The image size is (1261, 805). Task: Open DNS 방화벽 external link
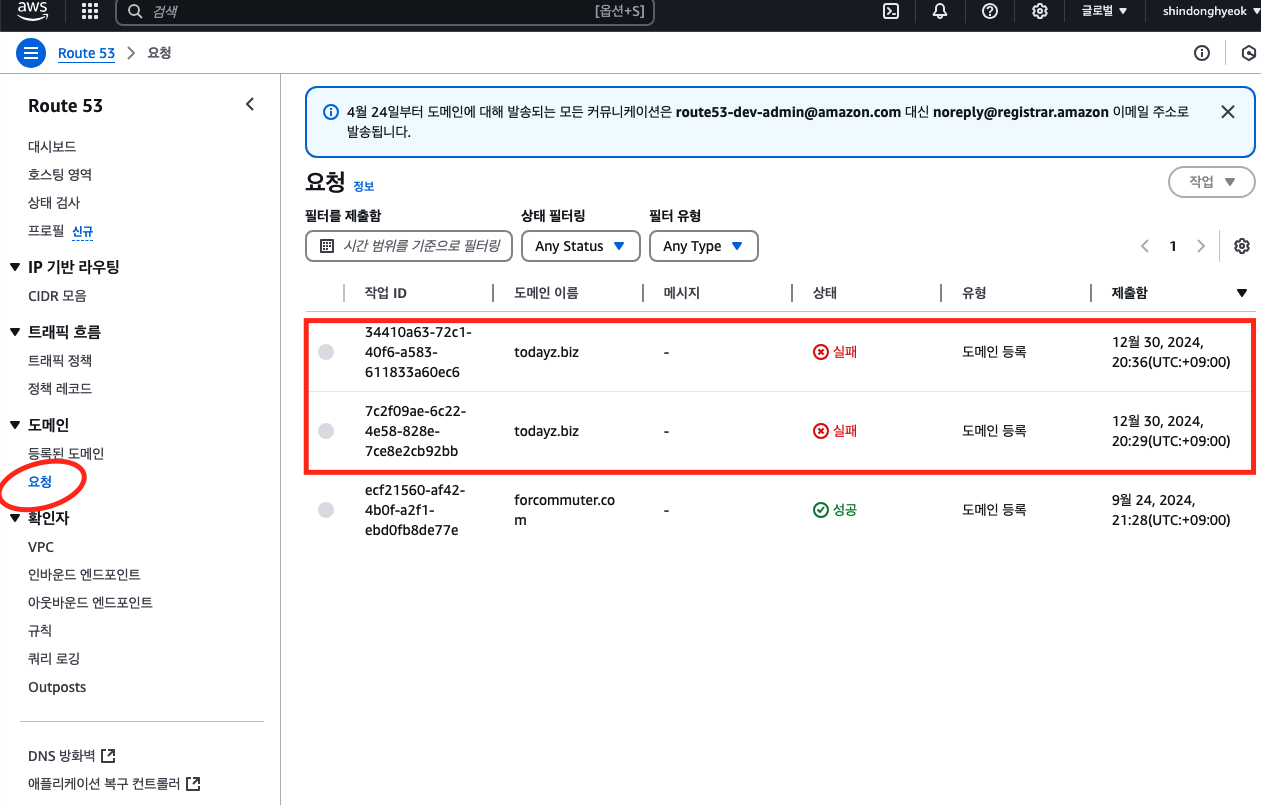(x=72, y=756)
